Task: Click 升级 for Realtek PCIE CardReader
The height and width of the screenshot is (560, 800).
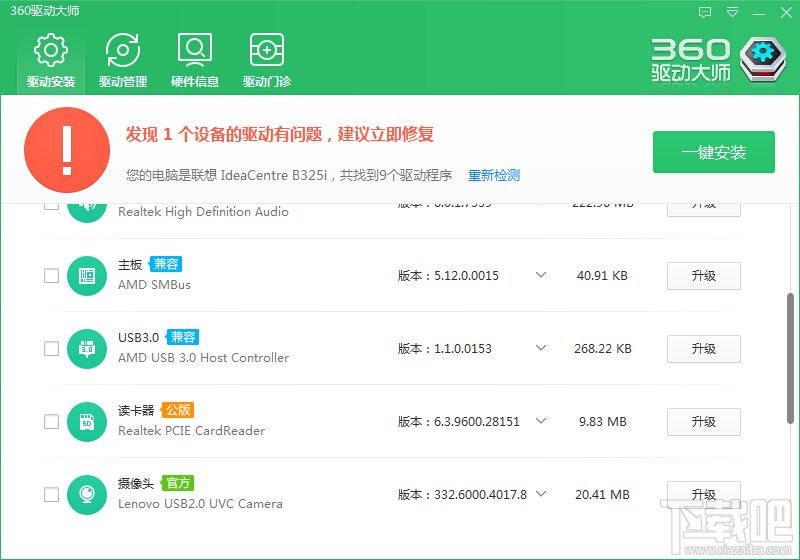Action: [704, 422]
